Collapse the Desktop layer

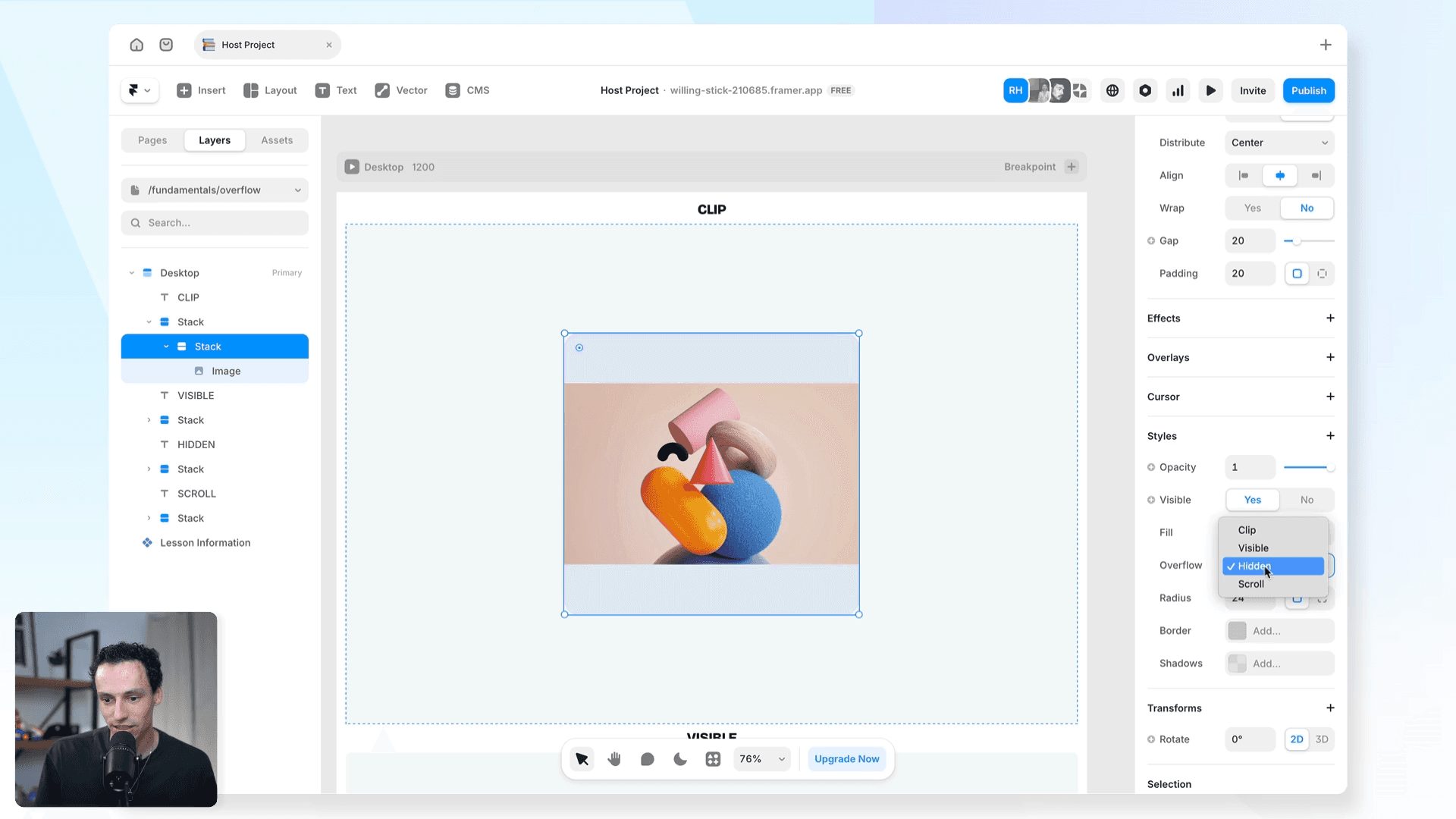(x=132, y=273)
